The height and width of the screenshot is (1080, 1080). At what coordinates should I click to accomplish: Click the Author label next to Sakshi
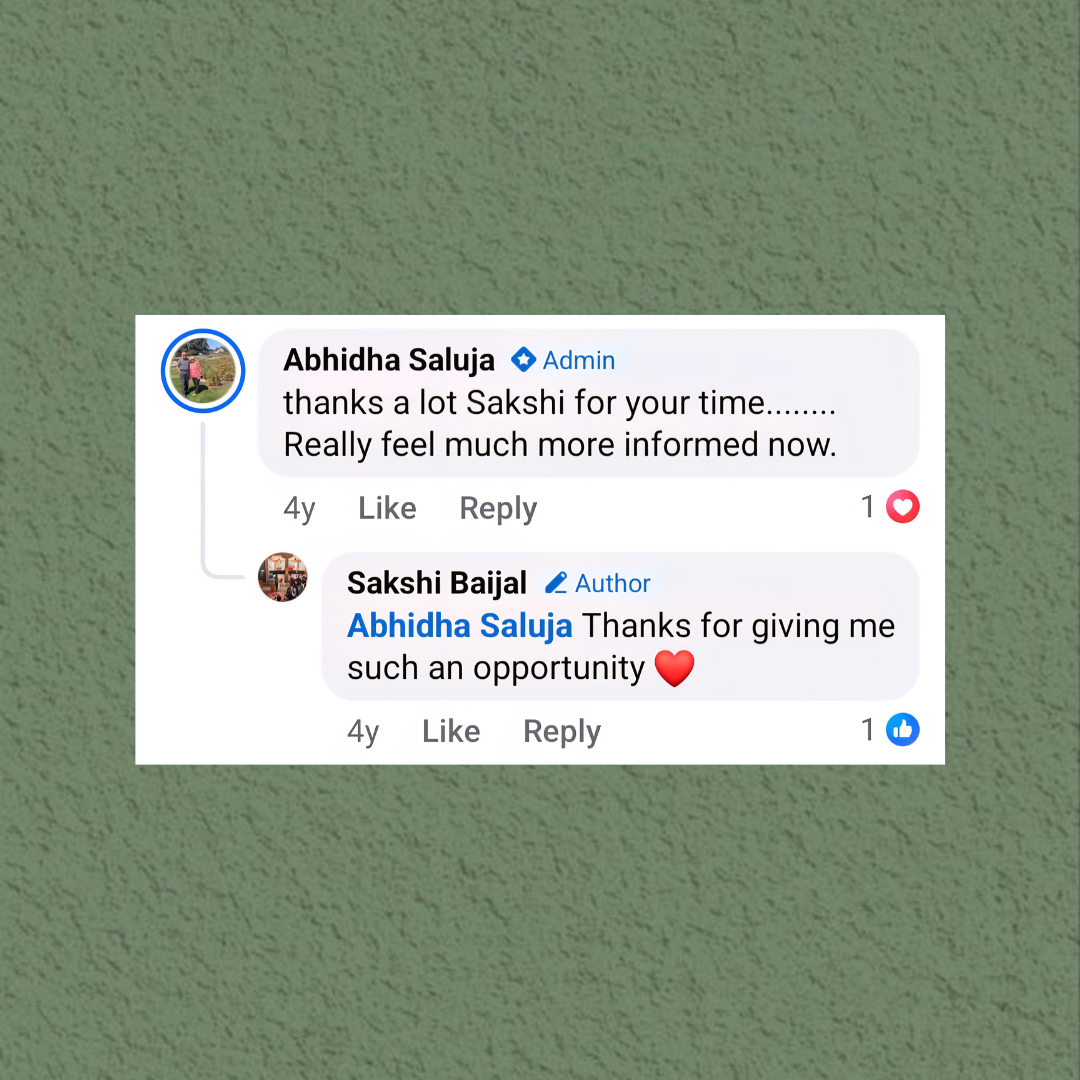click(612, 583)
